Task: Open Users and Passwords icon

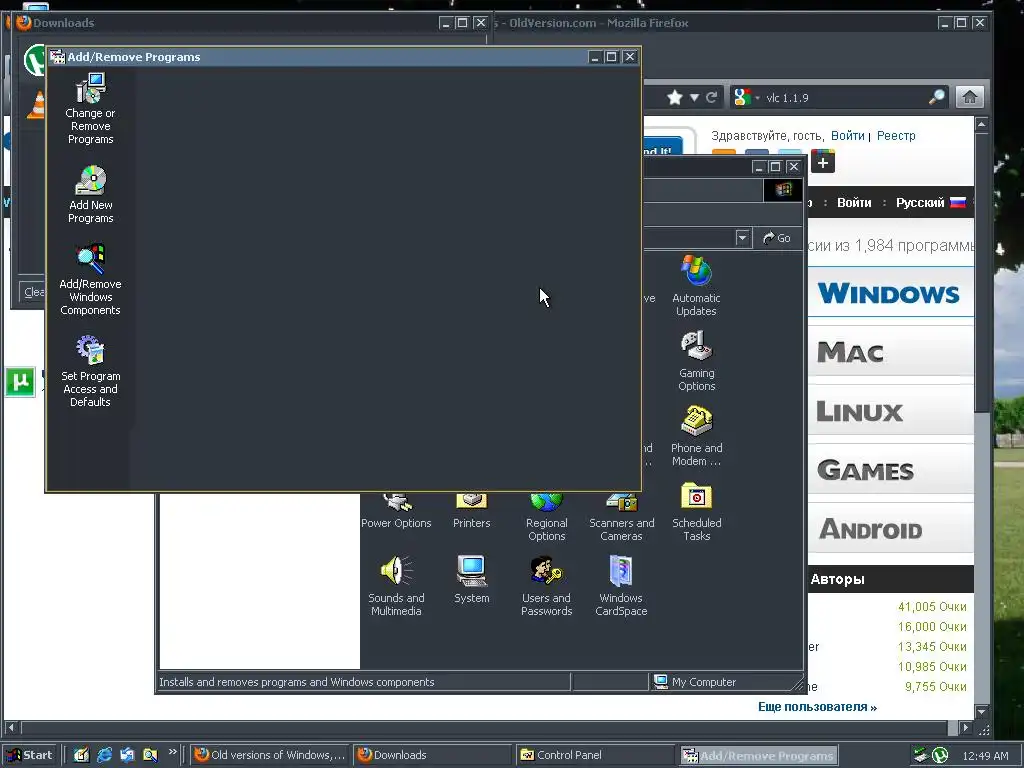Action: (547, 586)
